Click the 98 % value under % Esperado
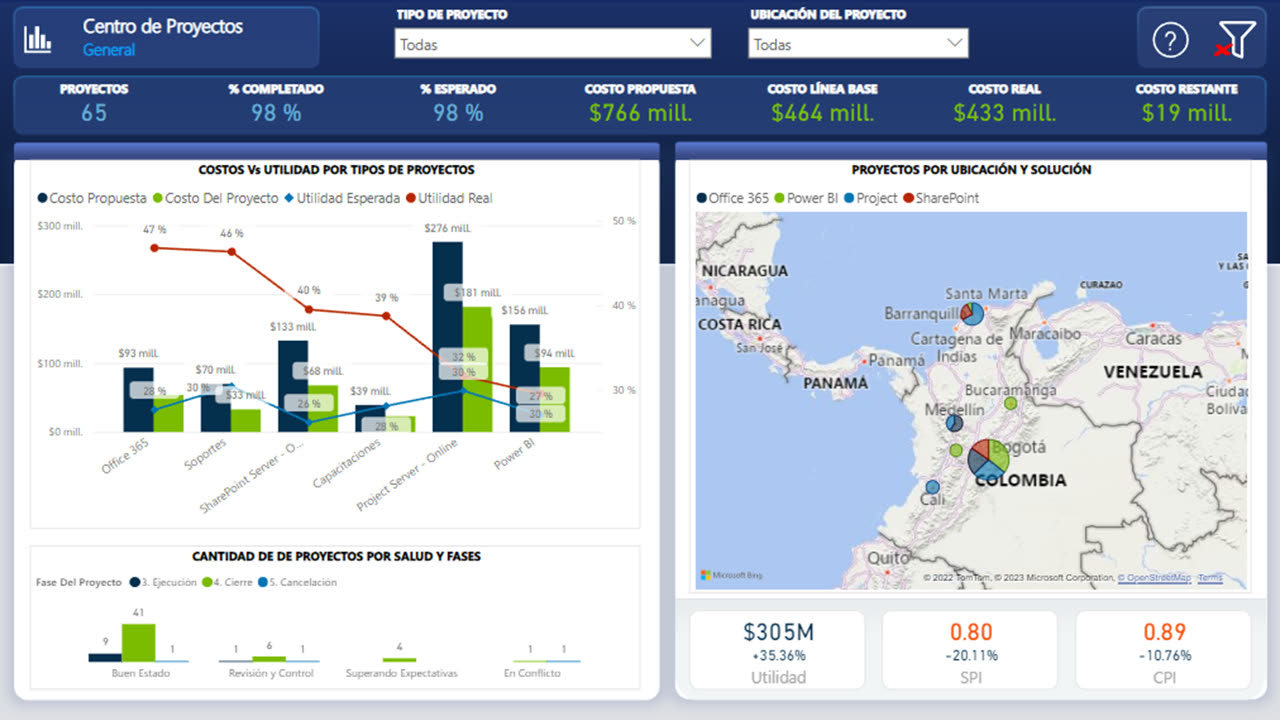 [458, 113]
